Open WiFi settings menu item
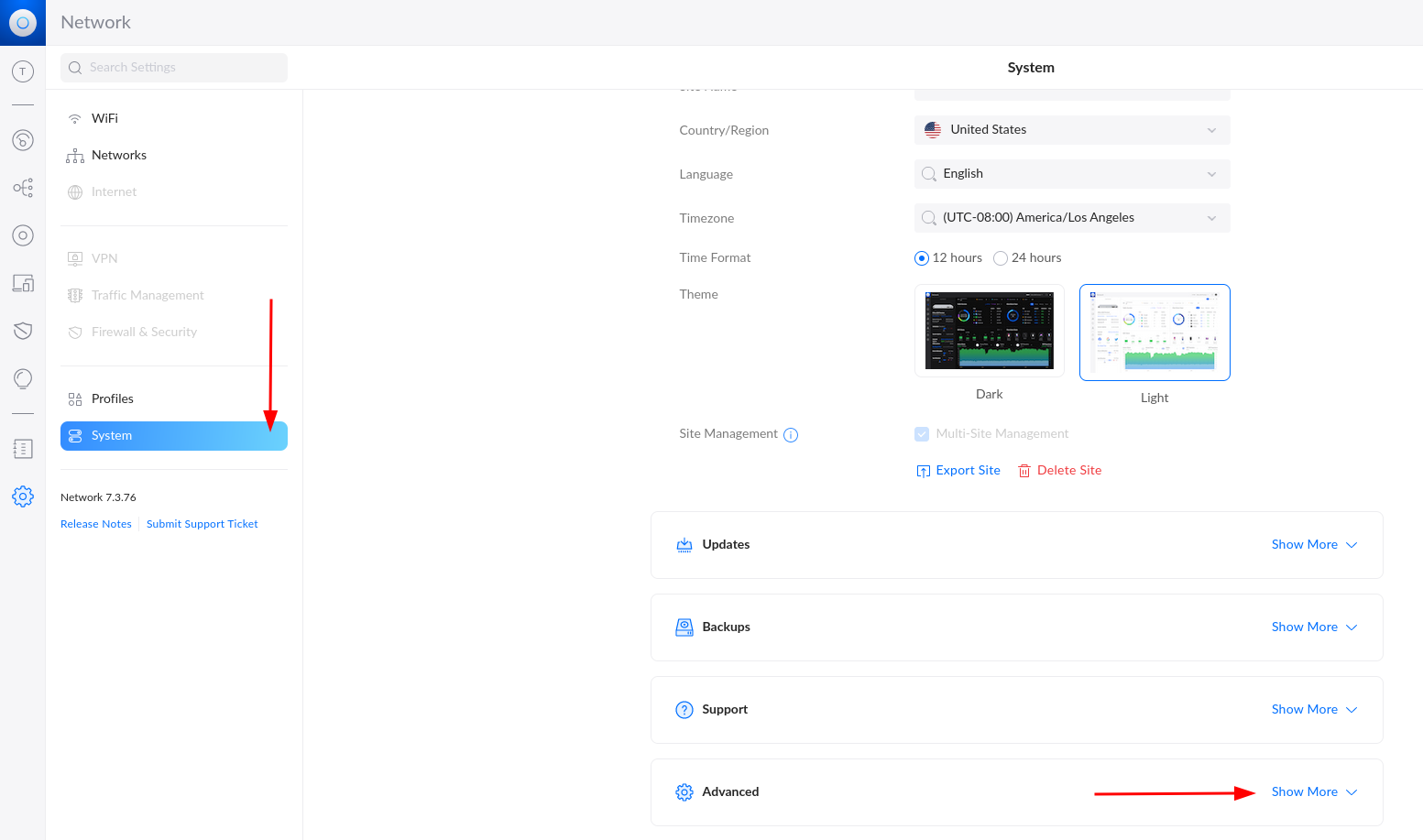The width and height of the screenshot is (1423, 840). click(x=104, y=118)
